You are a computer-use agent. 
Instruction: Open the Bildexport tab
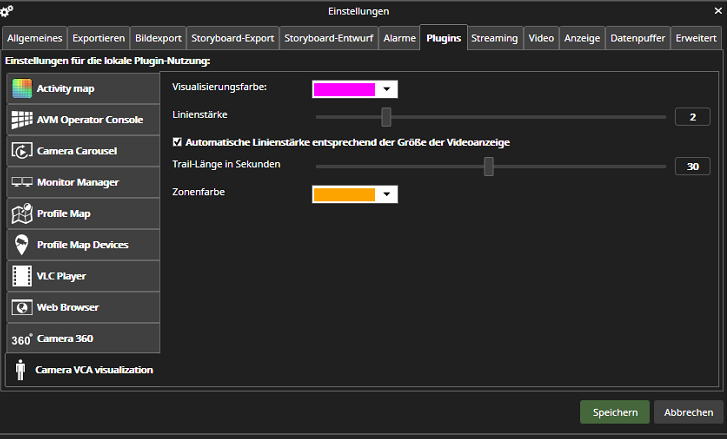pyautogui.click(x=158, y=38)
